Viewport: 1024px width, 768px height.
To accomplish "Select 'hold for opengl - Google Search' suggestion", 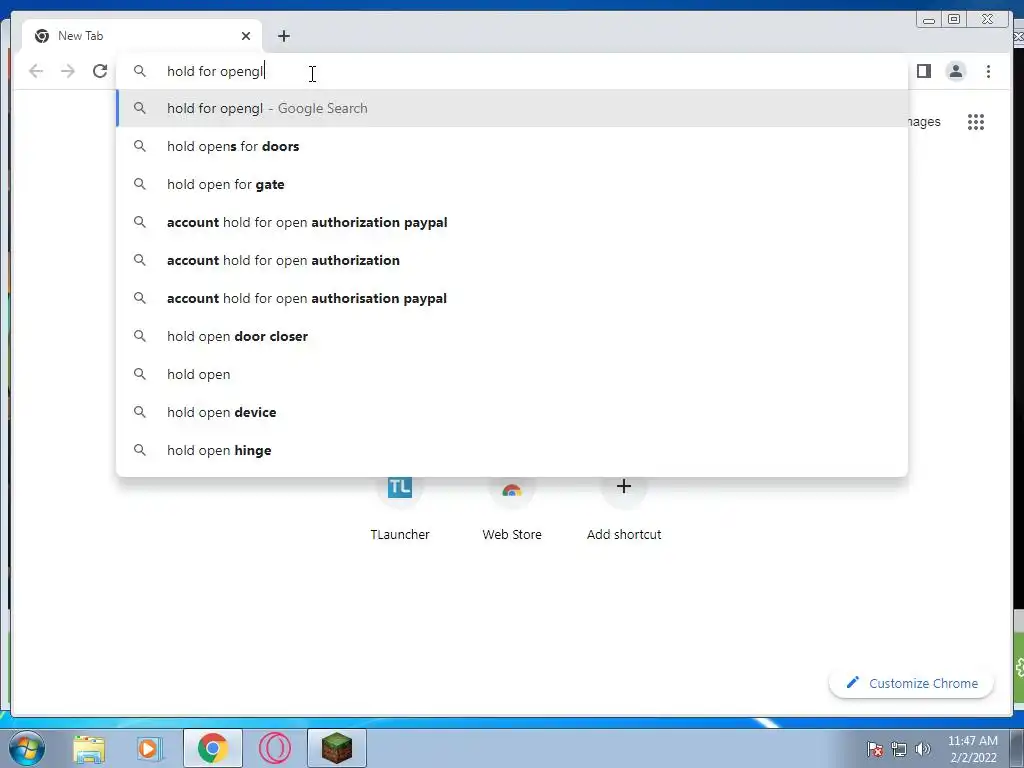I will click(x=512, y=108).
